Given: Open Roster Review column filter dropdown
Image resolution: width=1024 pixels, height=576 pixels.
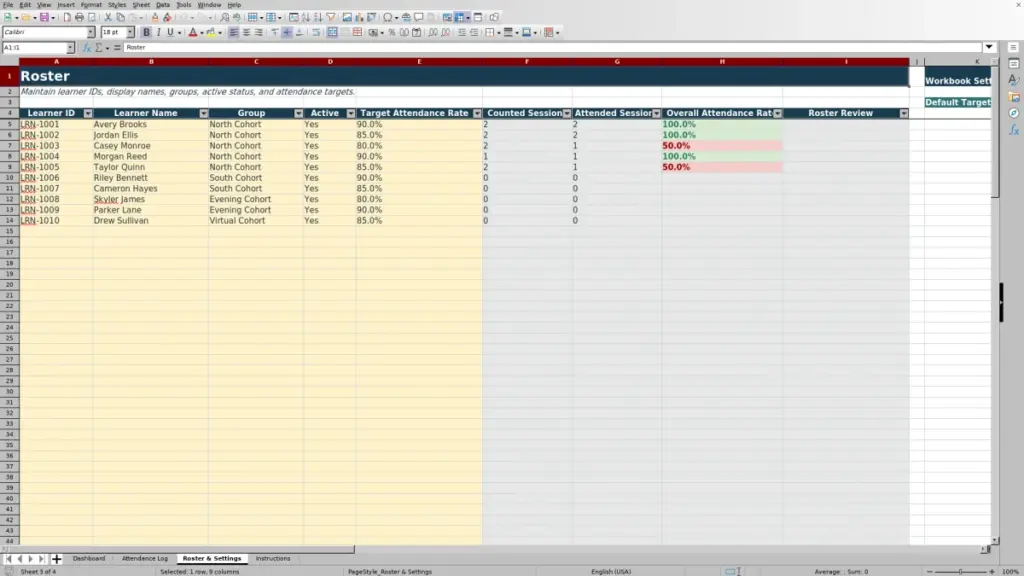Looking at the screenshot, I should click(x=904, y=114).
